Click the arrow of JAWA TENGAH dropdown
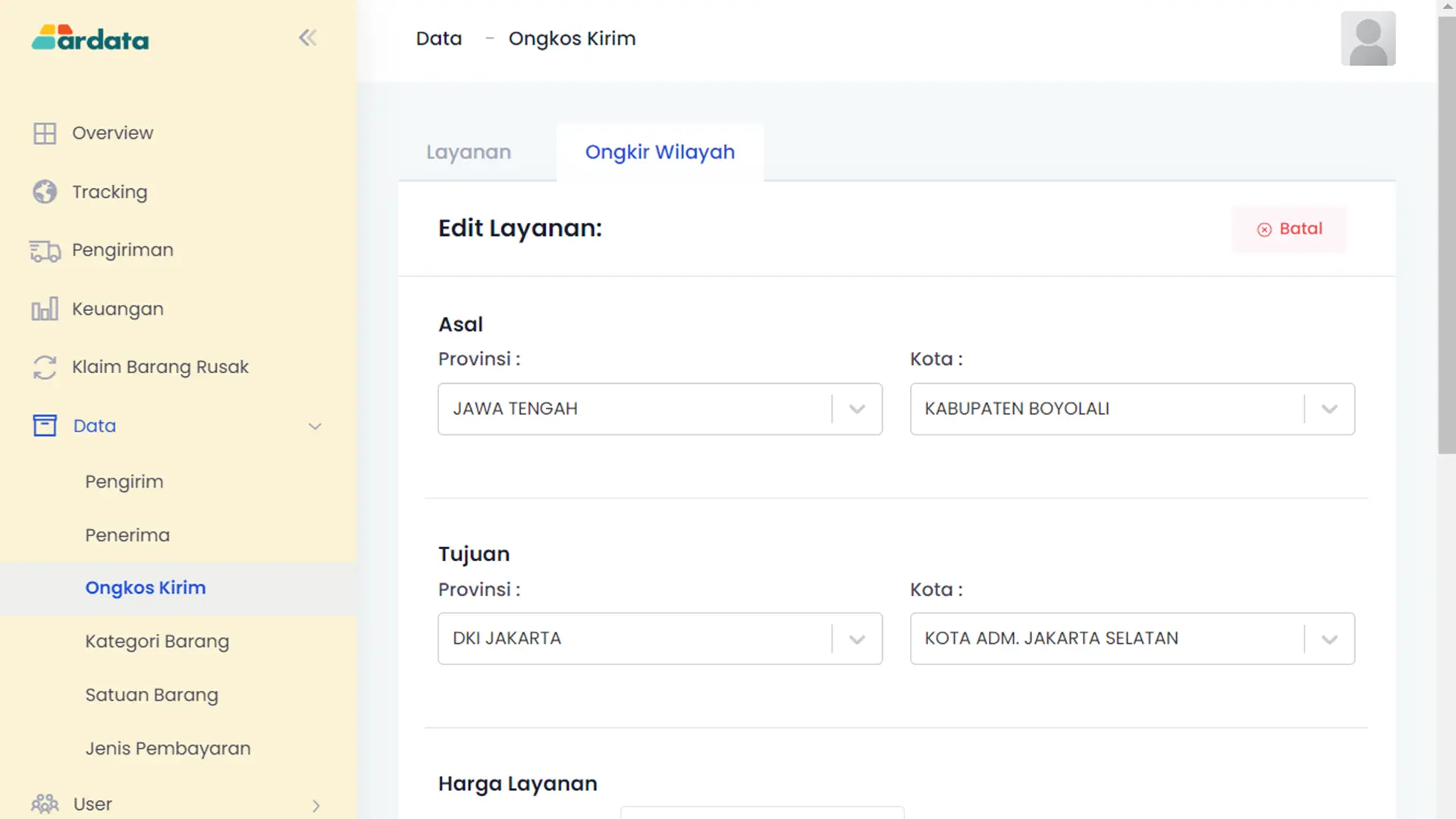 pos(857,409)
